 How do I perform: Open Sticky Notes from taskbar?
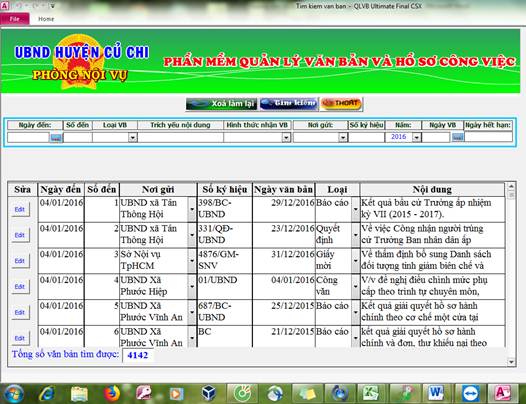(x=308, y=393)
